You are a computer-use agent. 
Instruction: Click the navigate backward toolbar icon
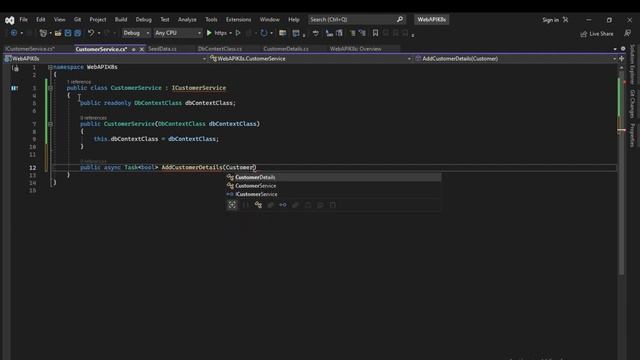tap(14, 33)
